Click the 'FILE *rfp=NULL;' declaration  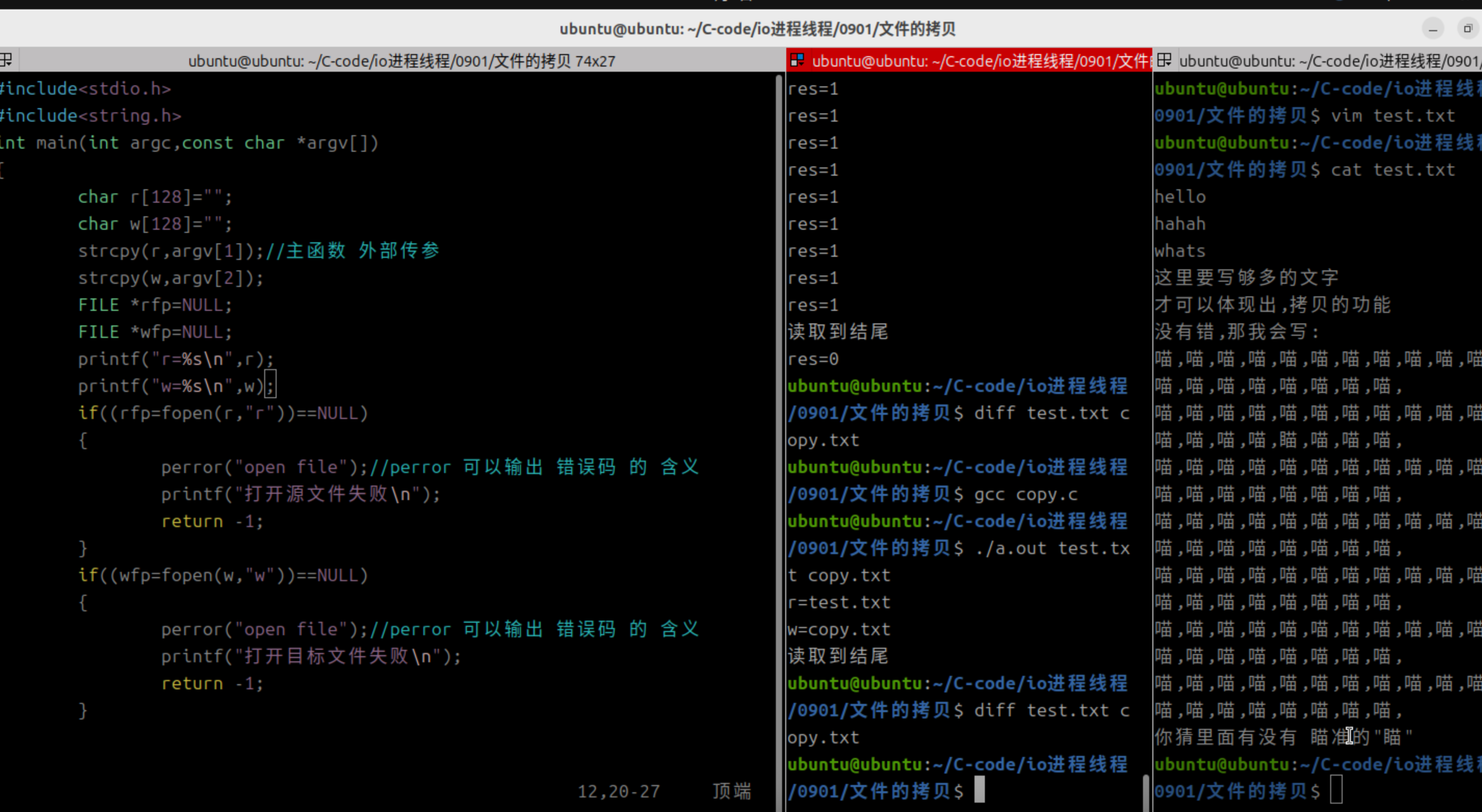155,305
